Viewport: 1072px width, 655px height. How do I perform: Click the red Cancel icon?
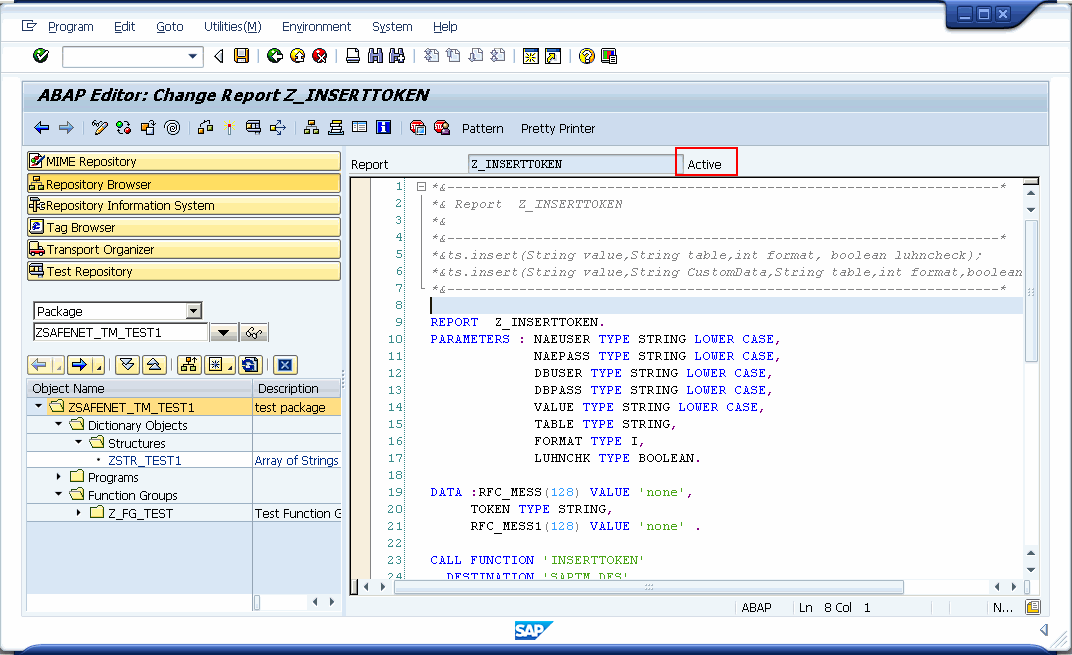(x=319, y=56)
